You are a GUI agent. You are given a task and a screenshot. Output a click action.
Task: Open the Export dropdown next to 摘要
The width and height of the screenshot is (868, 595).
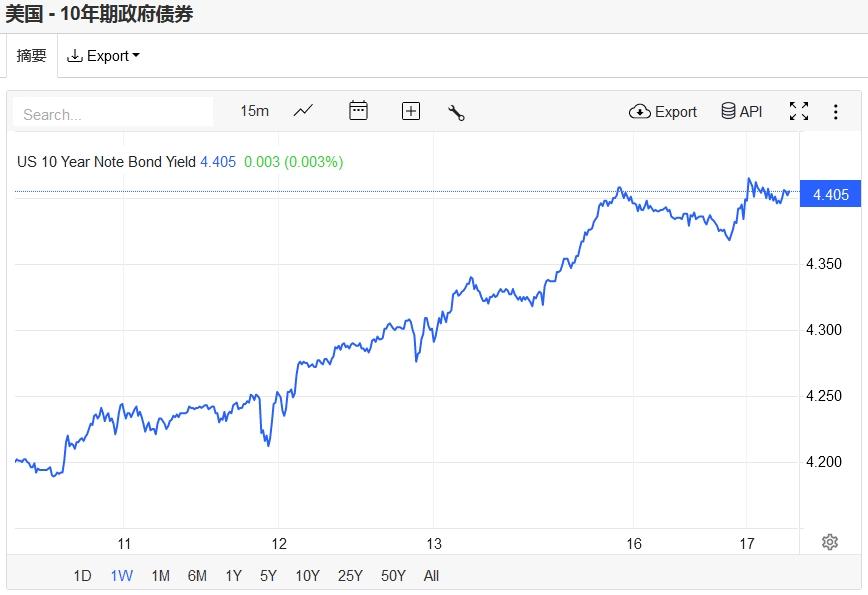coord(103,56)
